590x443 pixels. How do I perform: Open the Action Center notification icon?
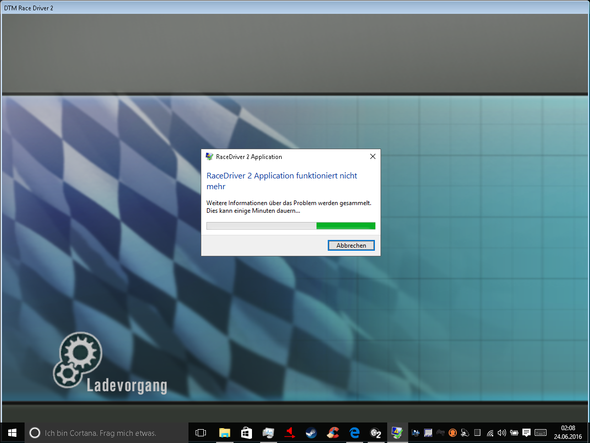[x=526, y=433]
